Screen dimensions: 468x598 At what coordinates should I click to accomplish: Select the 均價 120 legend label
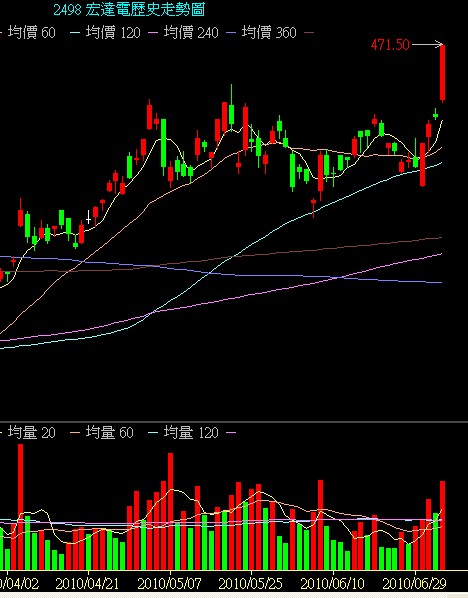click(113, 32)
